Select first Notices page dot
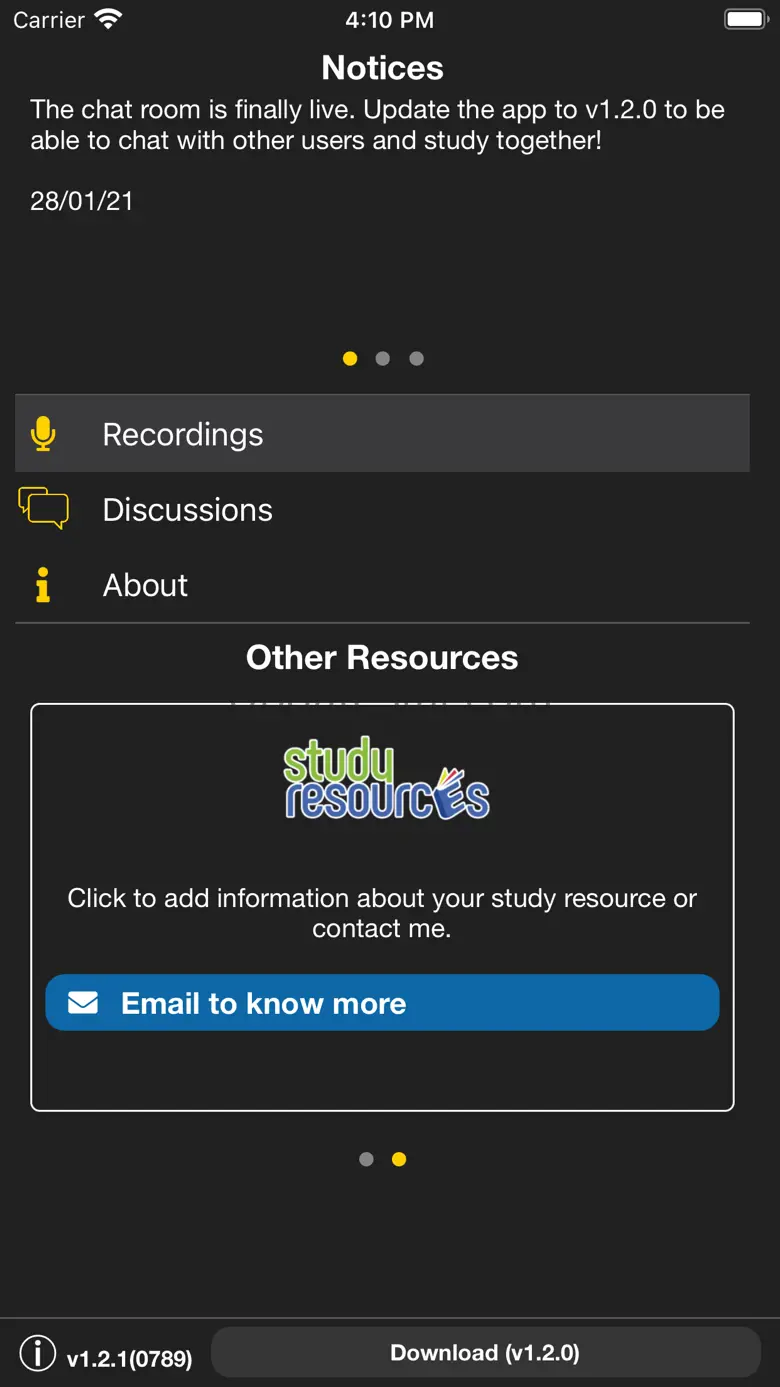780x1387 pixels. pos(350,359)
